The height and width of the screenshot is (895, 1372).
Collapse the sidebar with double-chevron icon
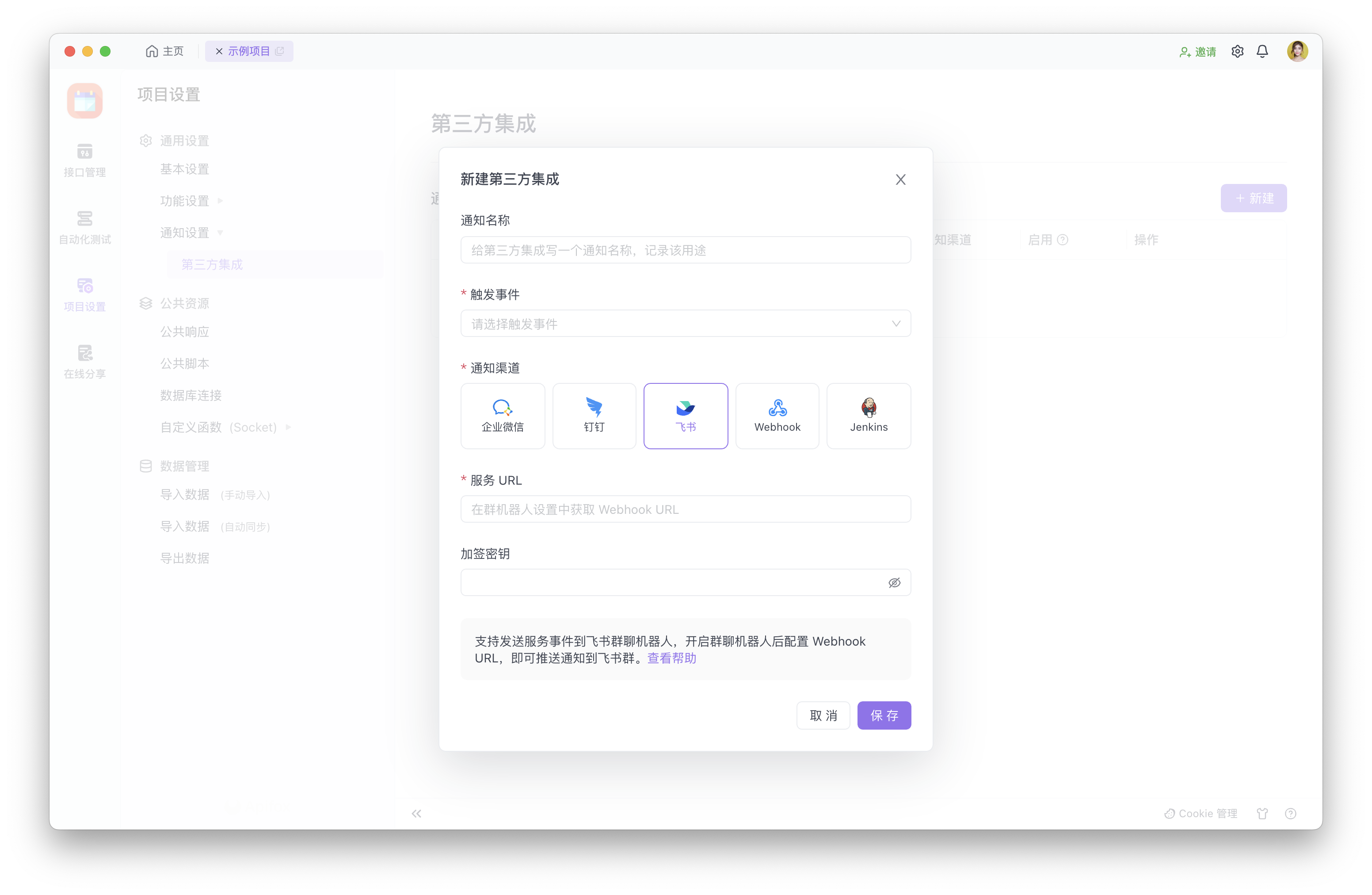pyautogui.click(x=416, y=813)
